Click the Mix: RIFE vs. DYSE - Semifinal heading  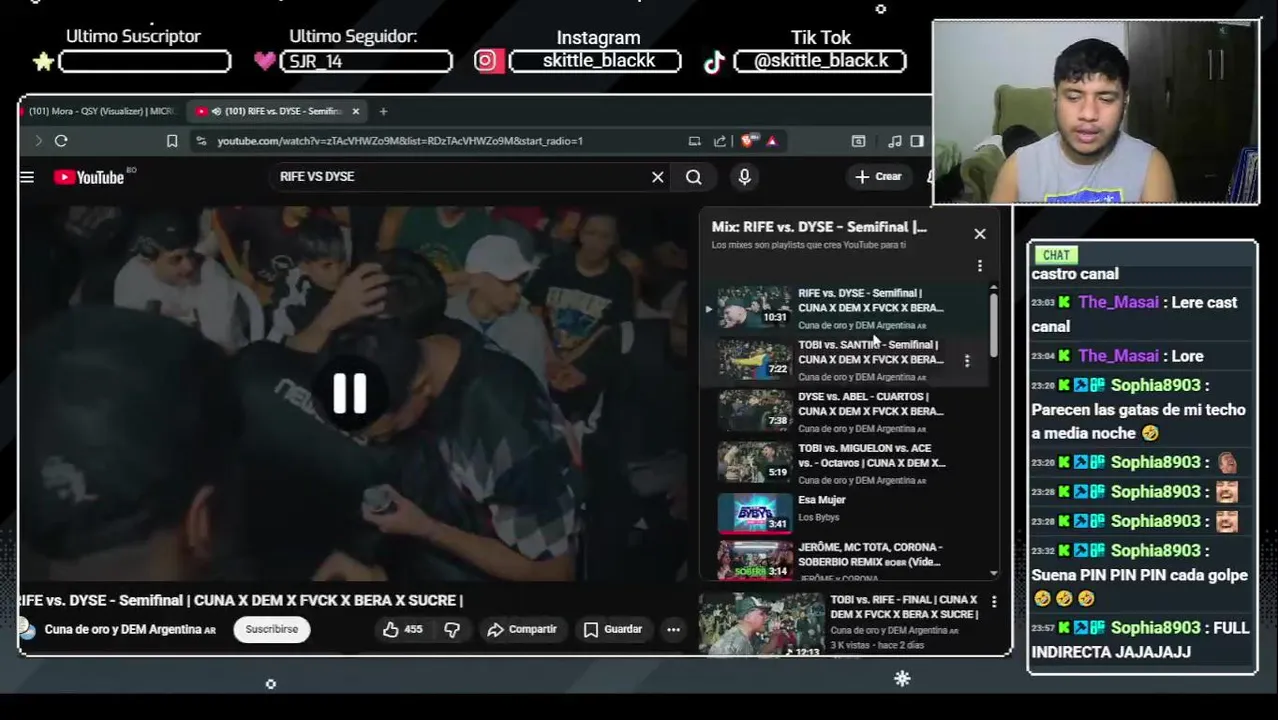(x=819, y=227)
